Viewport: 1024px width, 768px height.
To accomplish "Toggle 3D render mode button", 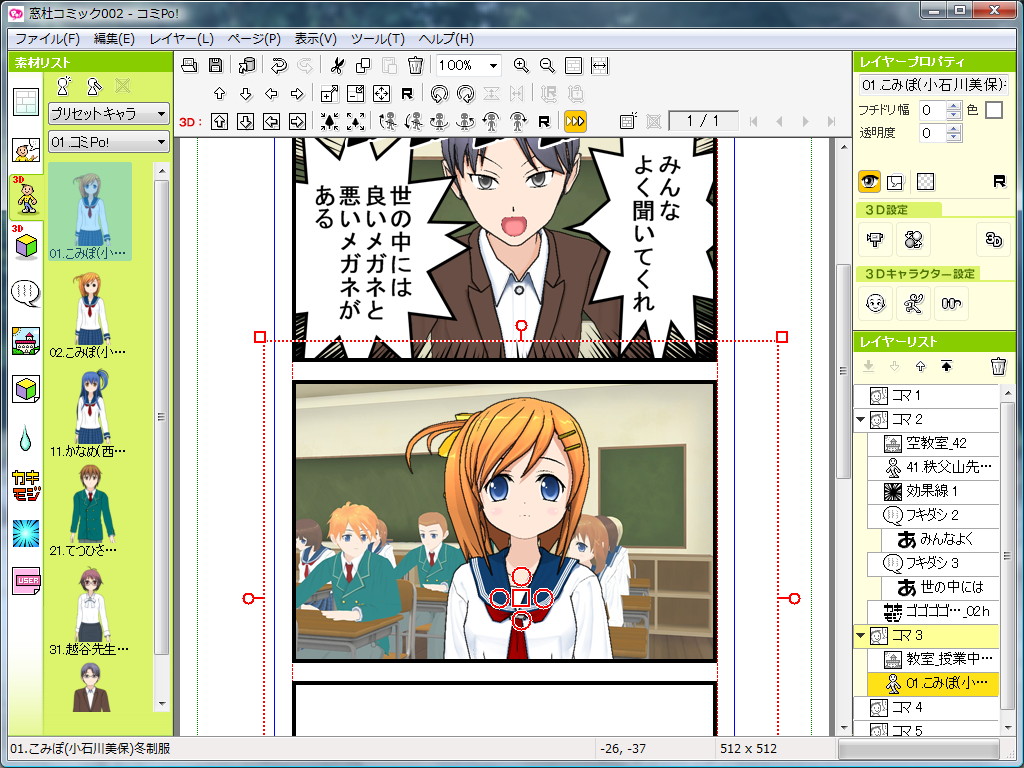I will [x=993, y=240].
